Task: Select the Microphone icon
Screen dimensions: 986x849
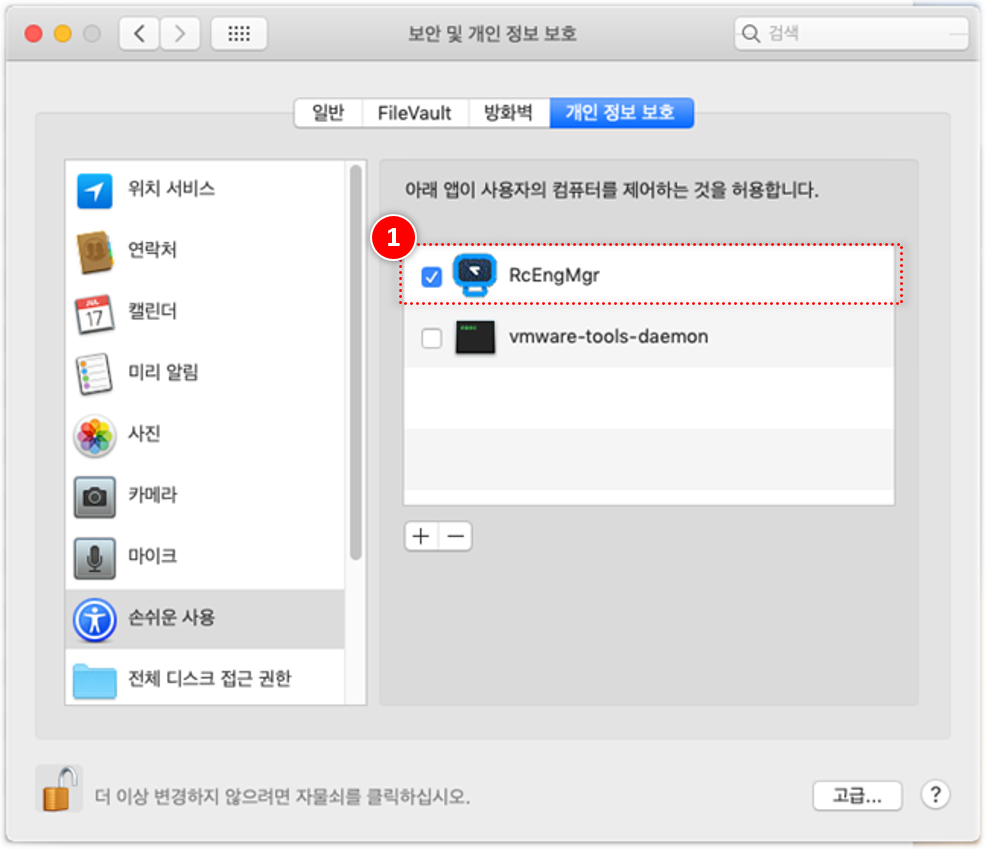Action: 95,557
